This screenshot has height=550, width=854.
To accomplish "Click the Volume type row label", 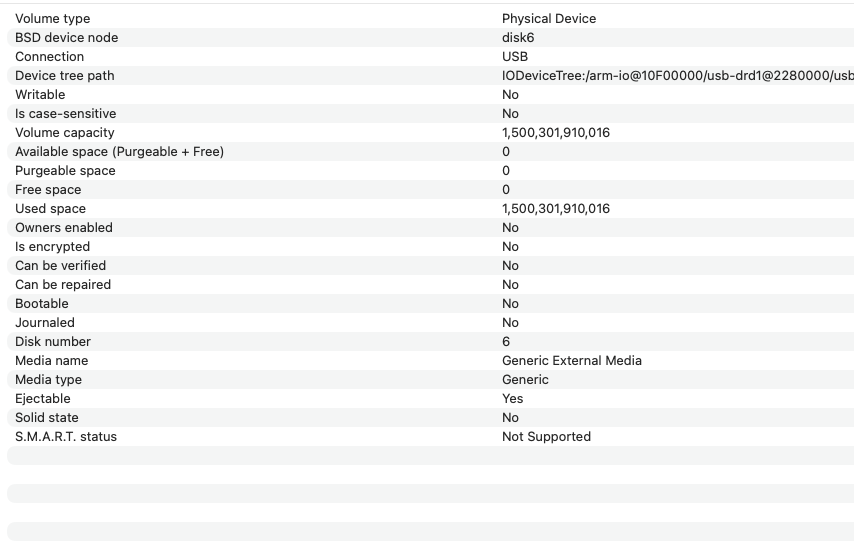I will click(52, 19).
